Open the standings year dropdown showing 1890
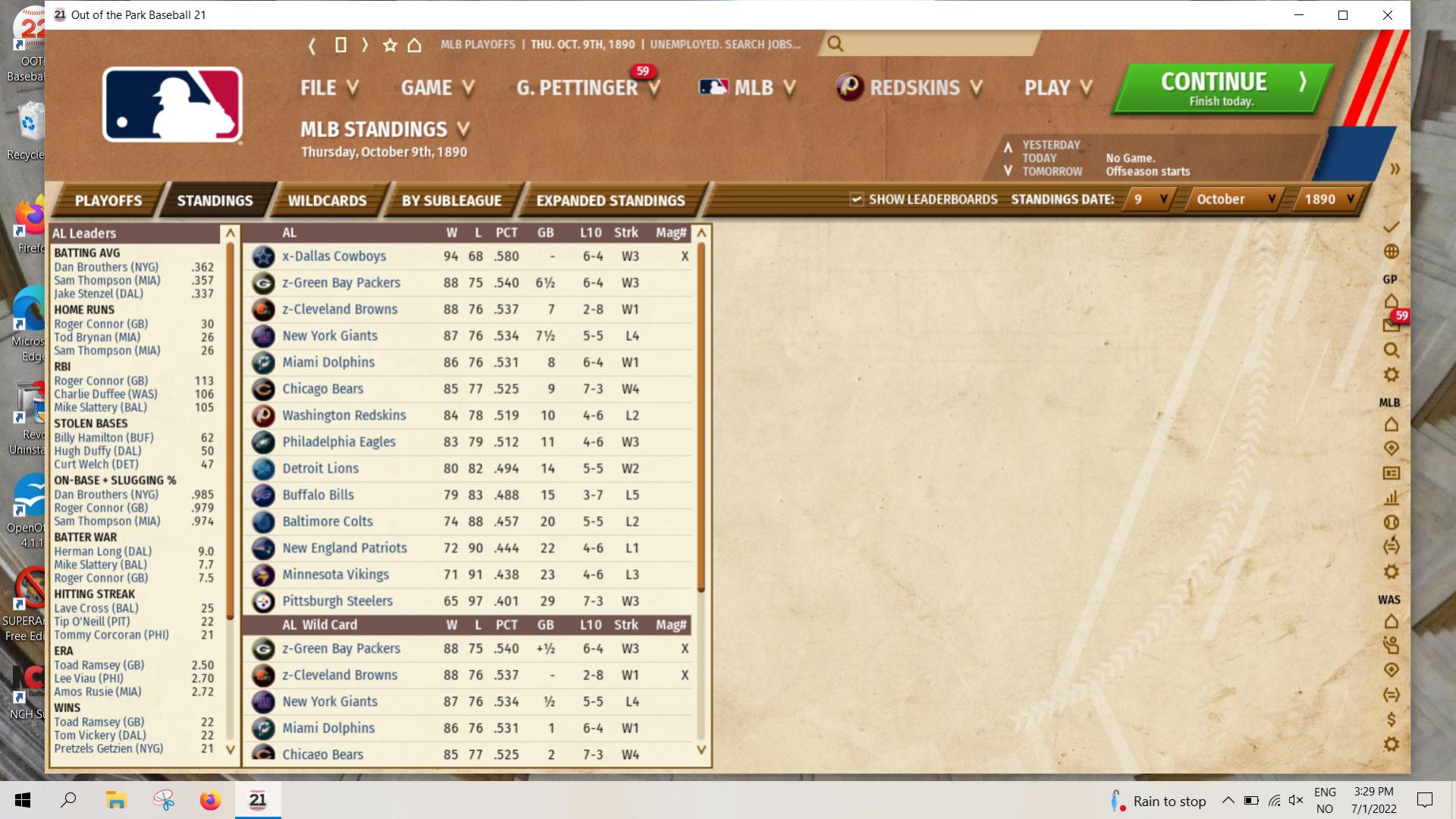Screen dimensions: 1456x819 (1329, 200)
